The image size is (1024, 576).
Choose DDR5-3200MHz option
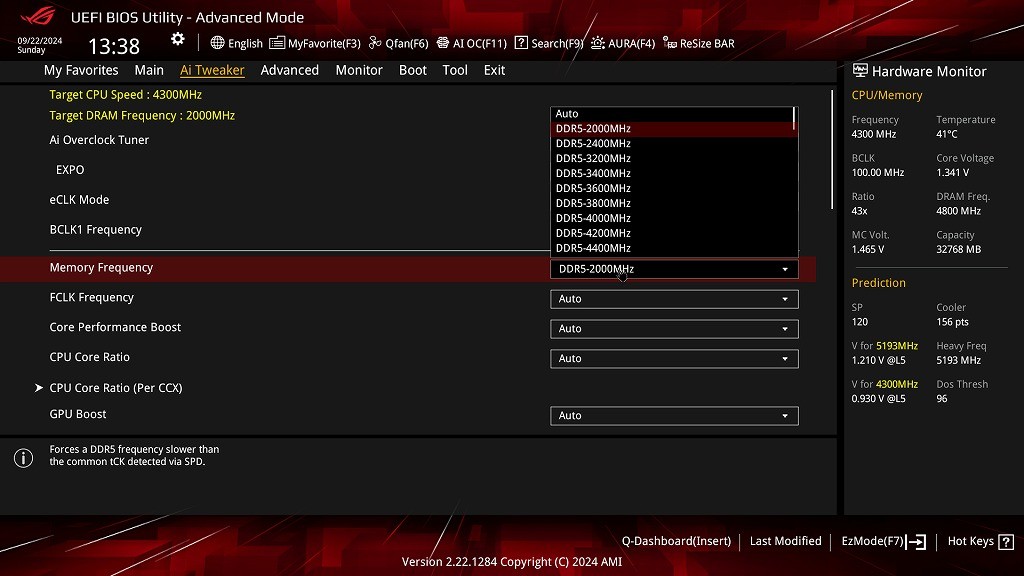coord(671,159)
